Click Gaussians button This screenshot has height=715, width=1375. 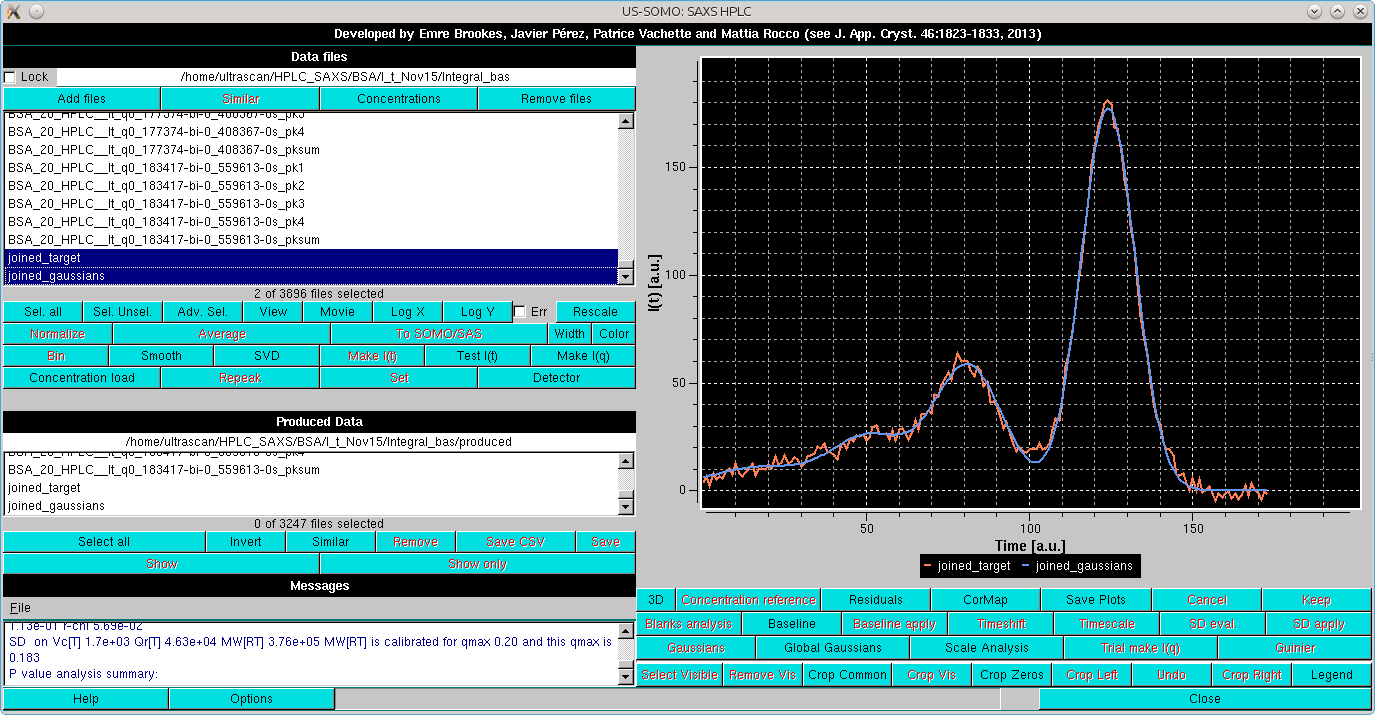pos(696,648)
